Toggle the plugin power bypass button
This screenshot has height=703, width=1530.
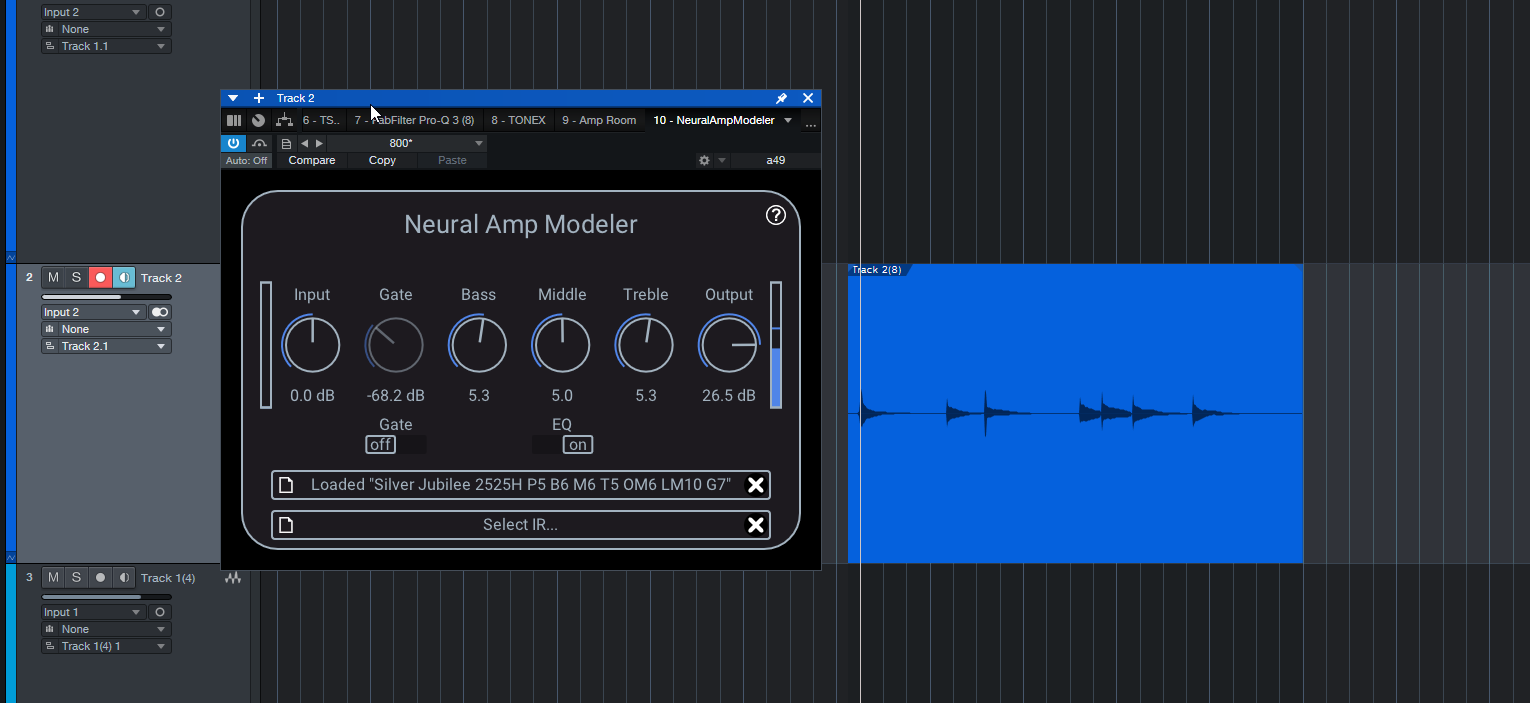(x=233, y=143)
